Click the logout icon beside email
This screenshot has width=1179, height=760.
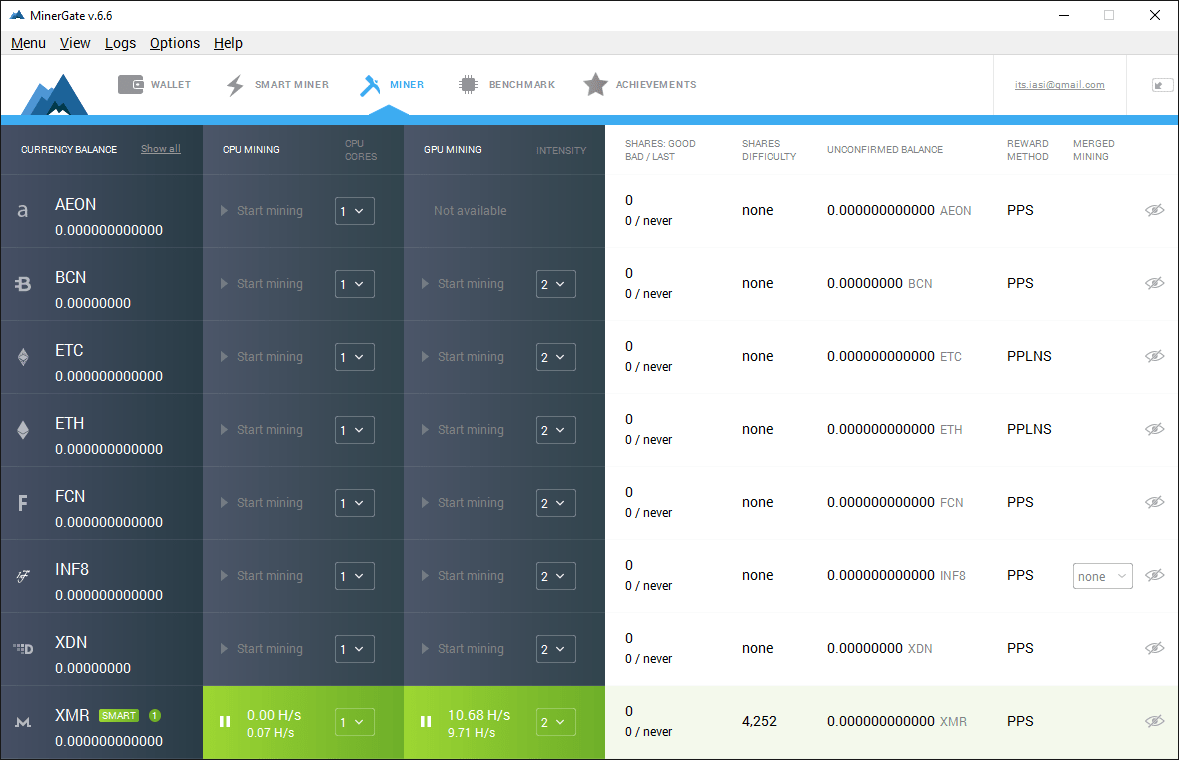click(1162, 85)
